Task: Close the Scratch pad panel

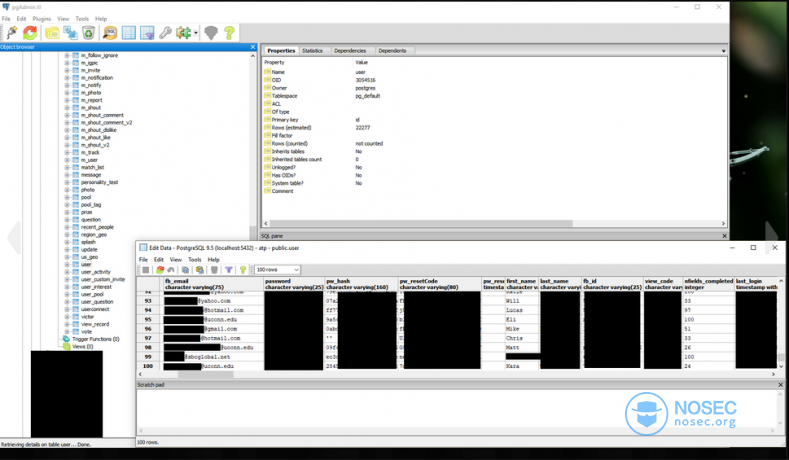Action: 780,385
